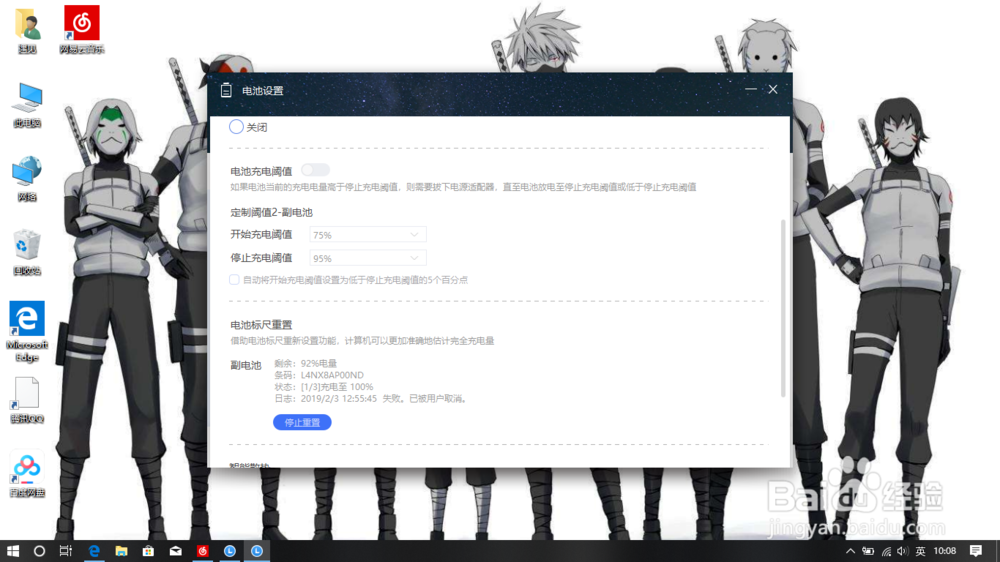Click the 电池设置 title text
1000x562 pixels.
(263, 91)
